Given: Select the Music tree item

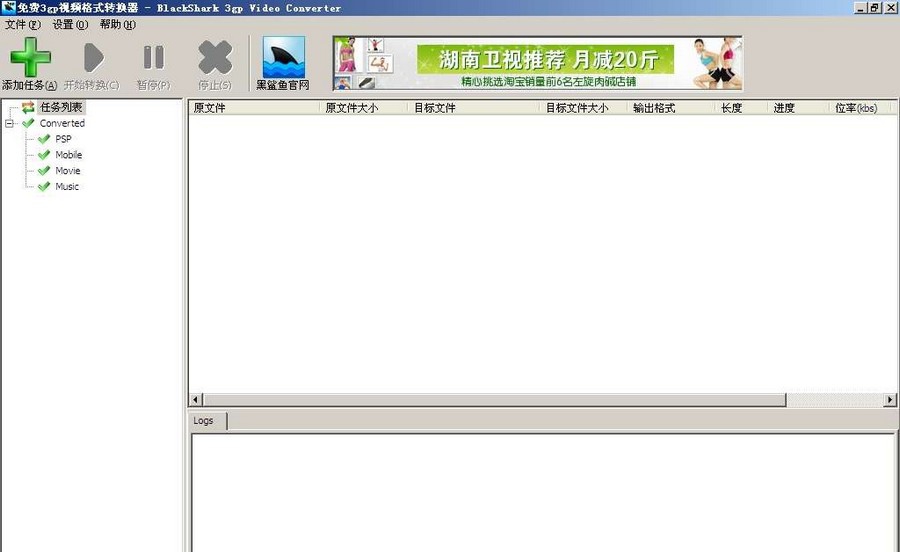Looking at the screenshot, I should coord(67,186).
